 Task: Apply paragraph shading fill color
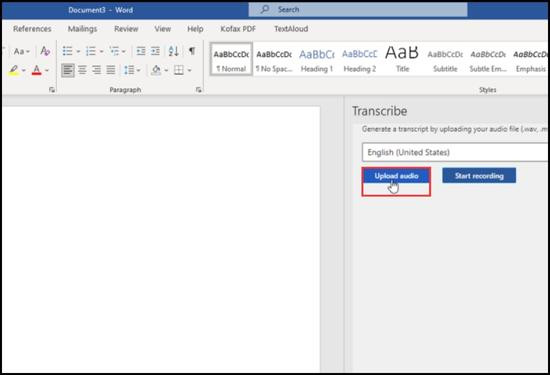tap(156, 70)
